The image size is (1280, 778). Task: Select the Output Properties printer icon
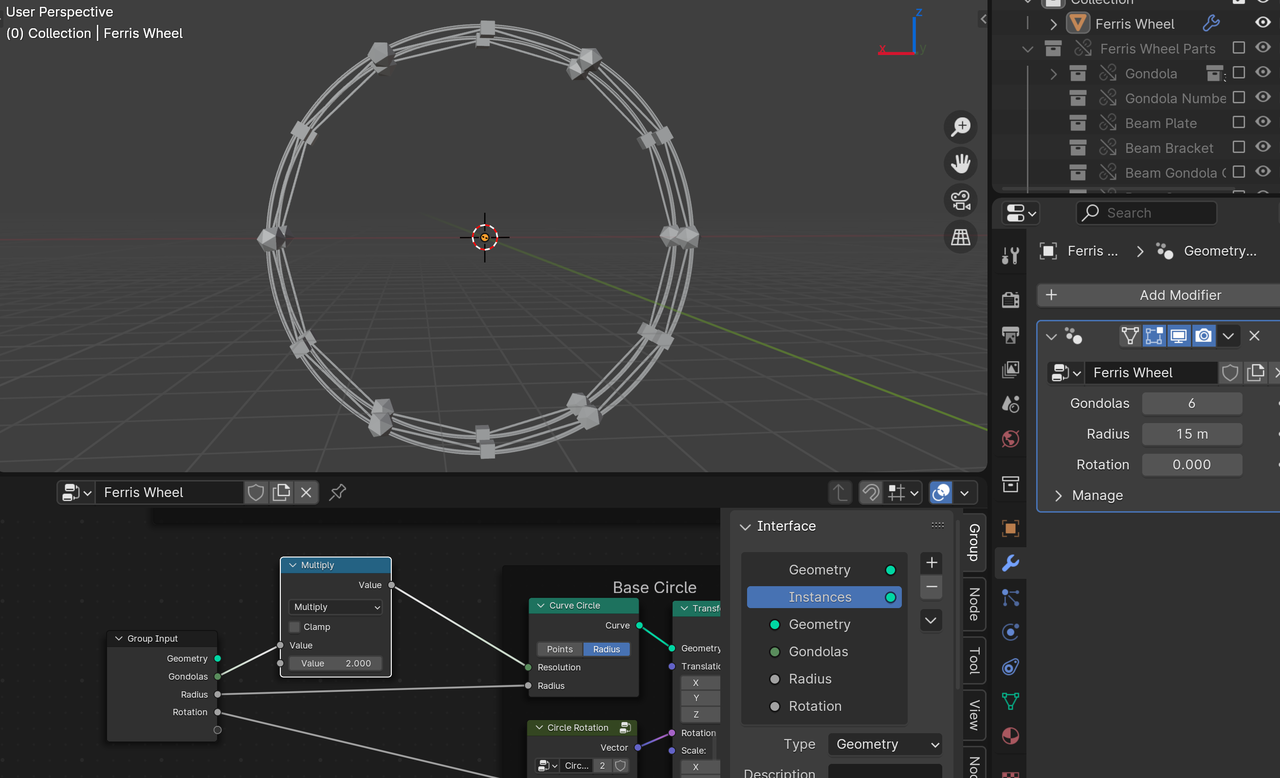(x=1009, y=334)
